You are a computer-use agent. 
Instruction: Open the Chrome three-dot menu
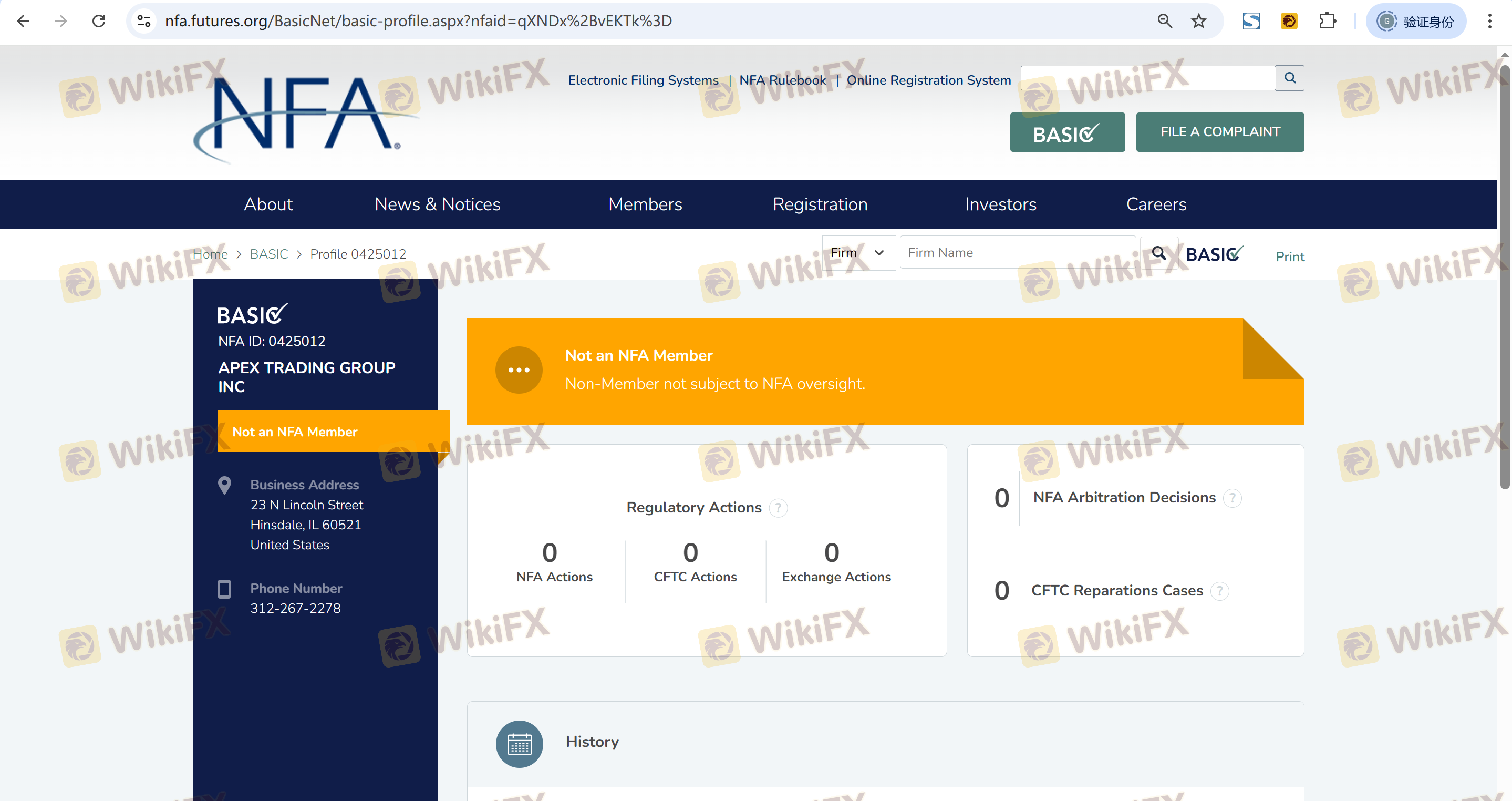(x=1489, y=21)
